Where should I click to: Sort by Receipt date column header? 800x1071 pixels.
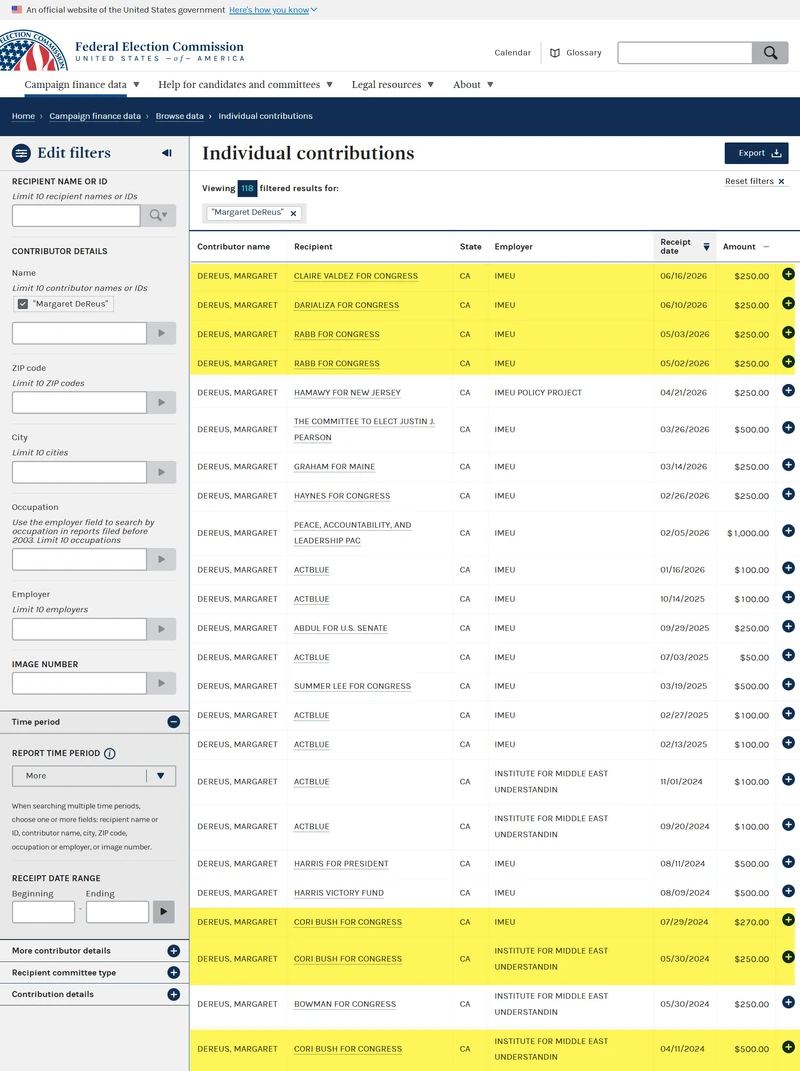pos(685,247)
